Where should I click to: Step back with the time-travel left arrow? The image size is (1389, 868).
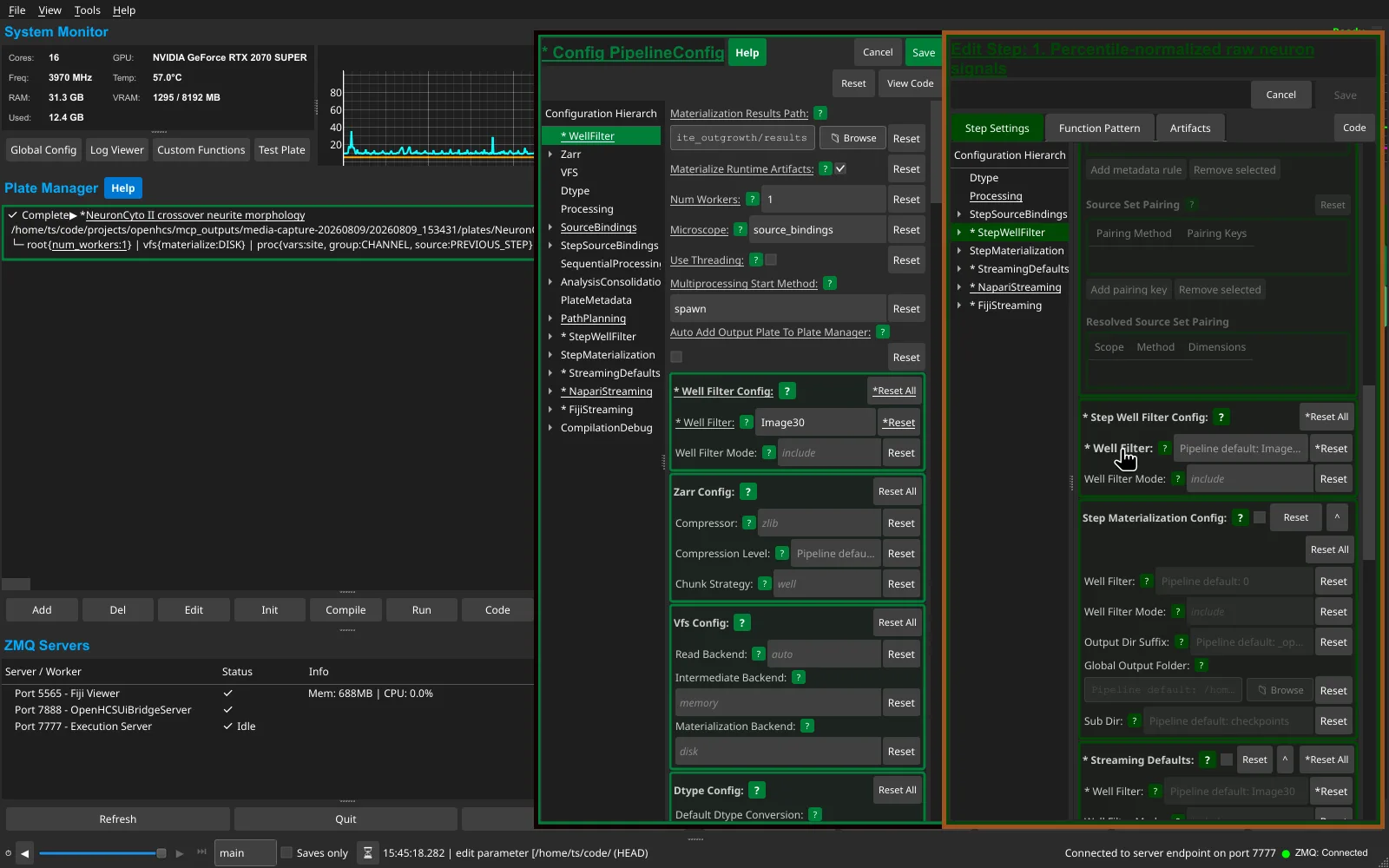[x=25, y=853]
